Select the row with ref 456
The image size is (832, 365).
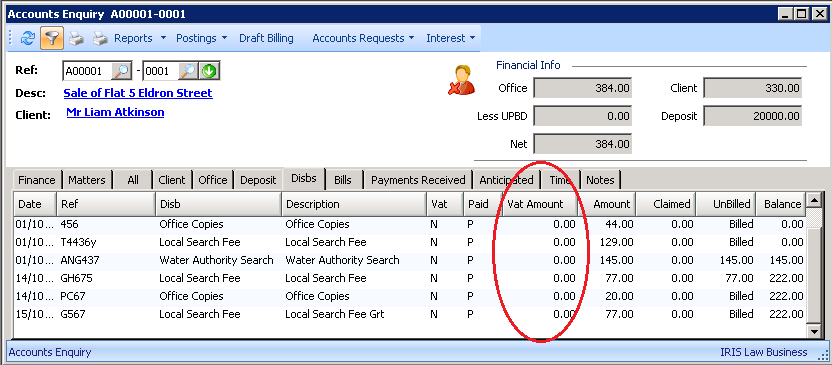[x=410, y=224]
